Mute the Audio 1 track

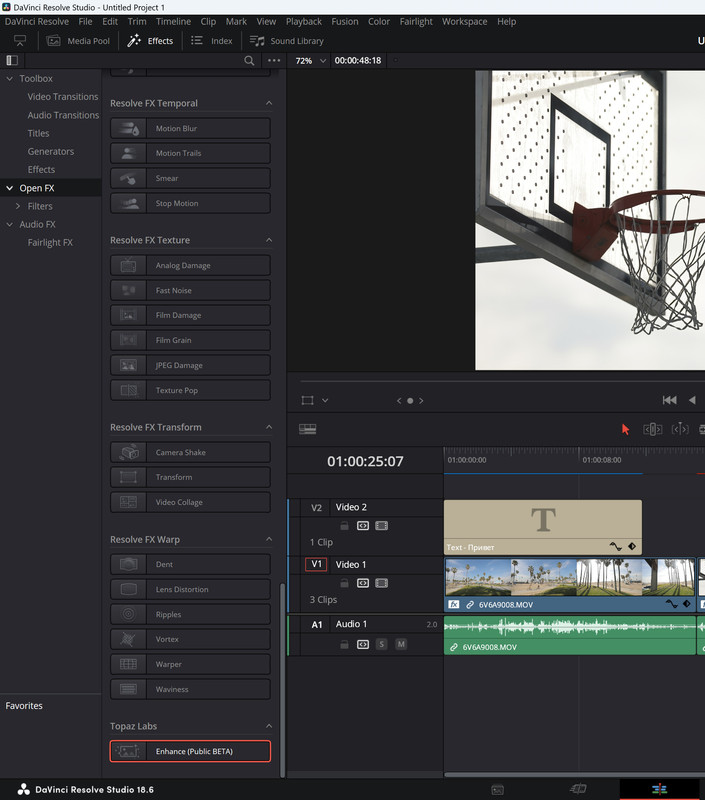tap(401, 644)
